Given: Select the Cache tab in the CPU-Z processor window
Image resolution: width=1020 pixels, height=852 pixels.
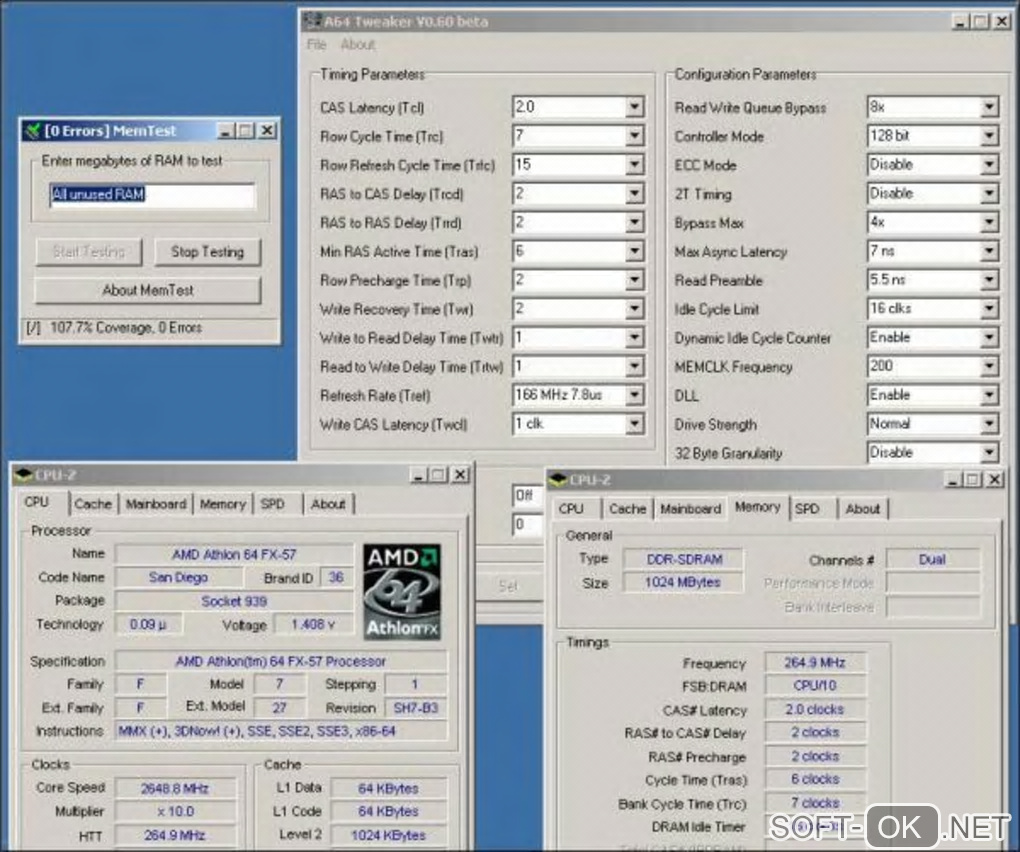Looking at the screenshot, I should point(93,505).
